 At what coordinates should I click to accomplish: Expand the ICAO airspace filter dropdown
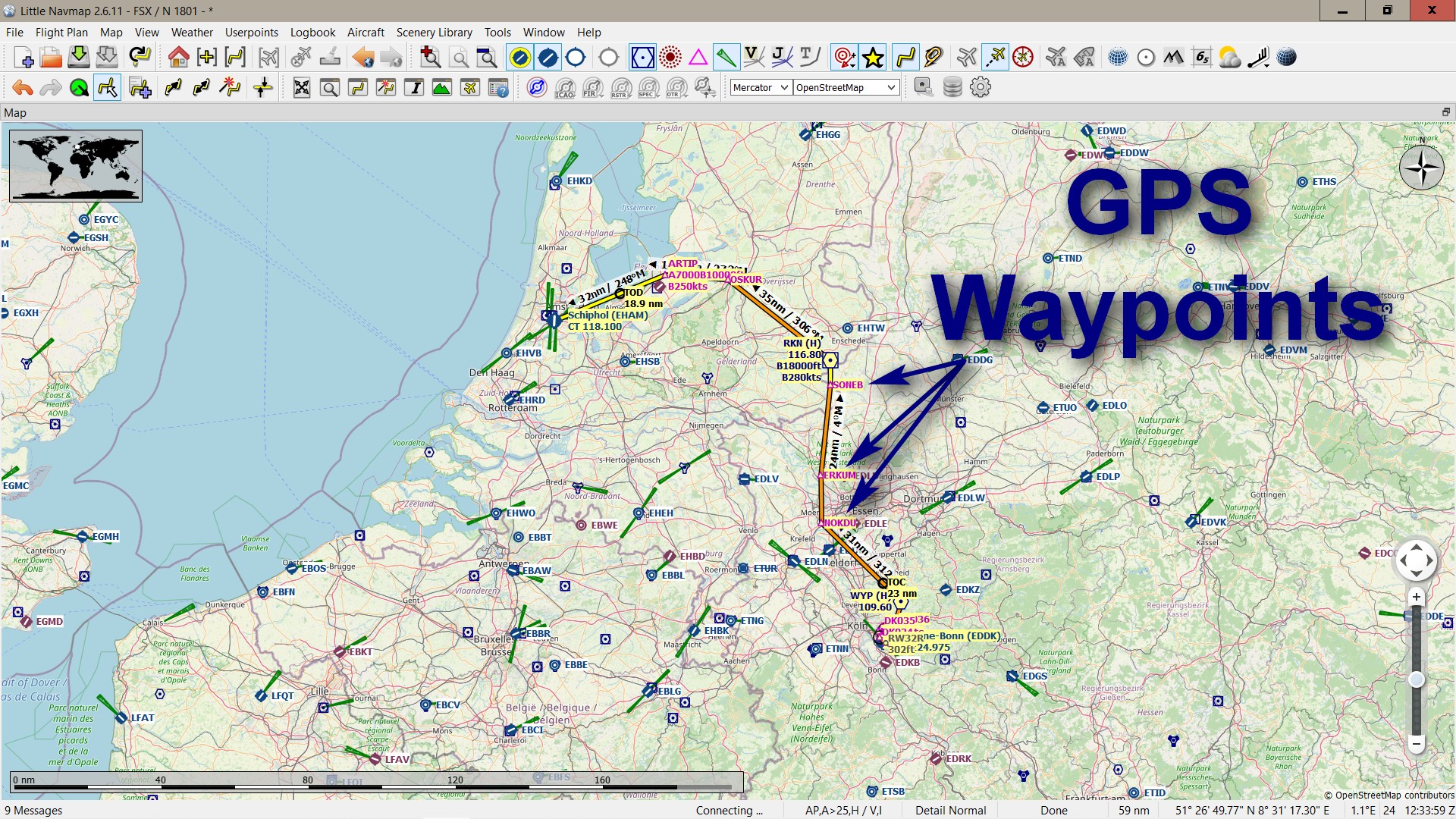[565, 88]
